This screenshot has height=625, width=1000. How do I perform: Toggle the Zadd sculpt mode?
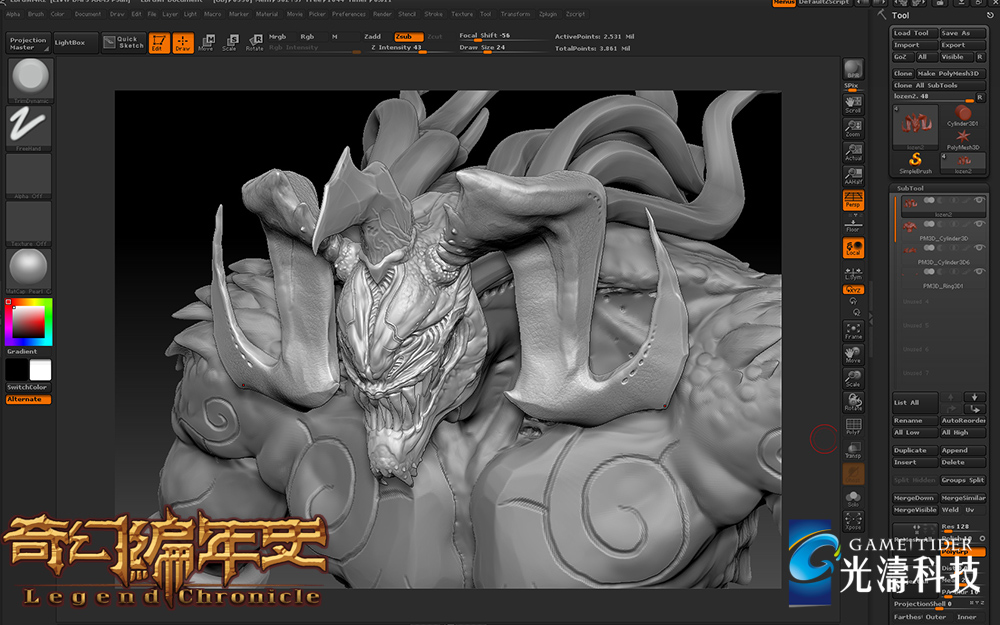pos(372,36)
